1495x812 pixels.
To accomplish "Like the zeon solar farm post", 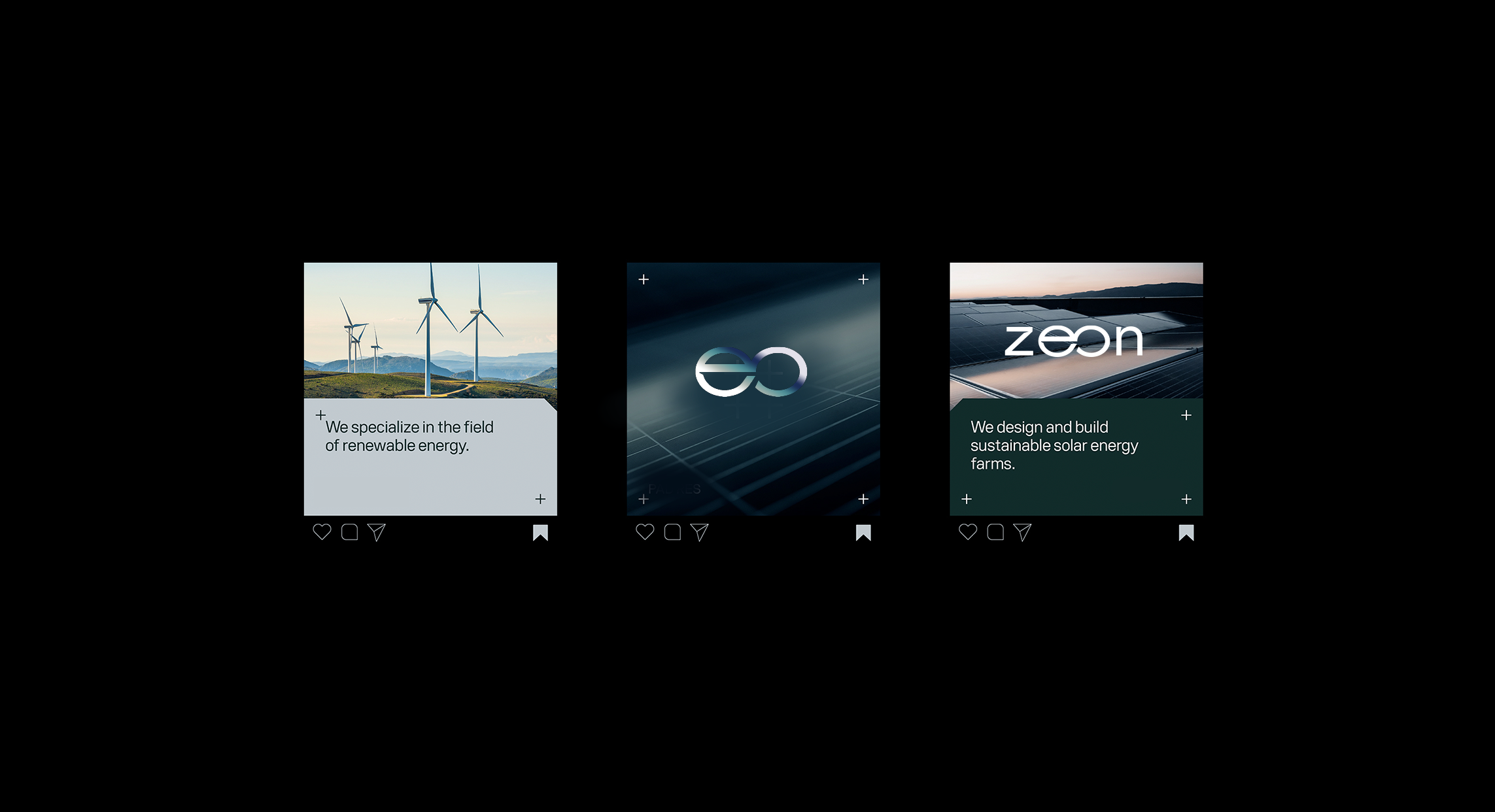I will [x=968, y=532].
